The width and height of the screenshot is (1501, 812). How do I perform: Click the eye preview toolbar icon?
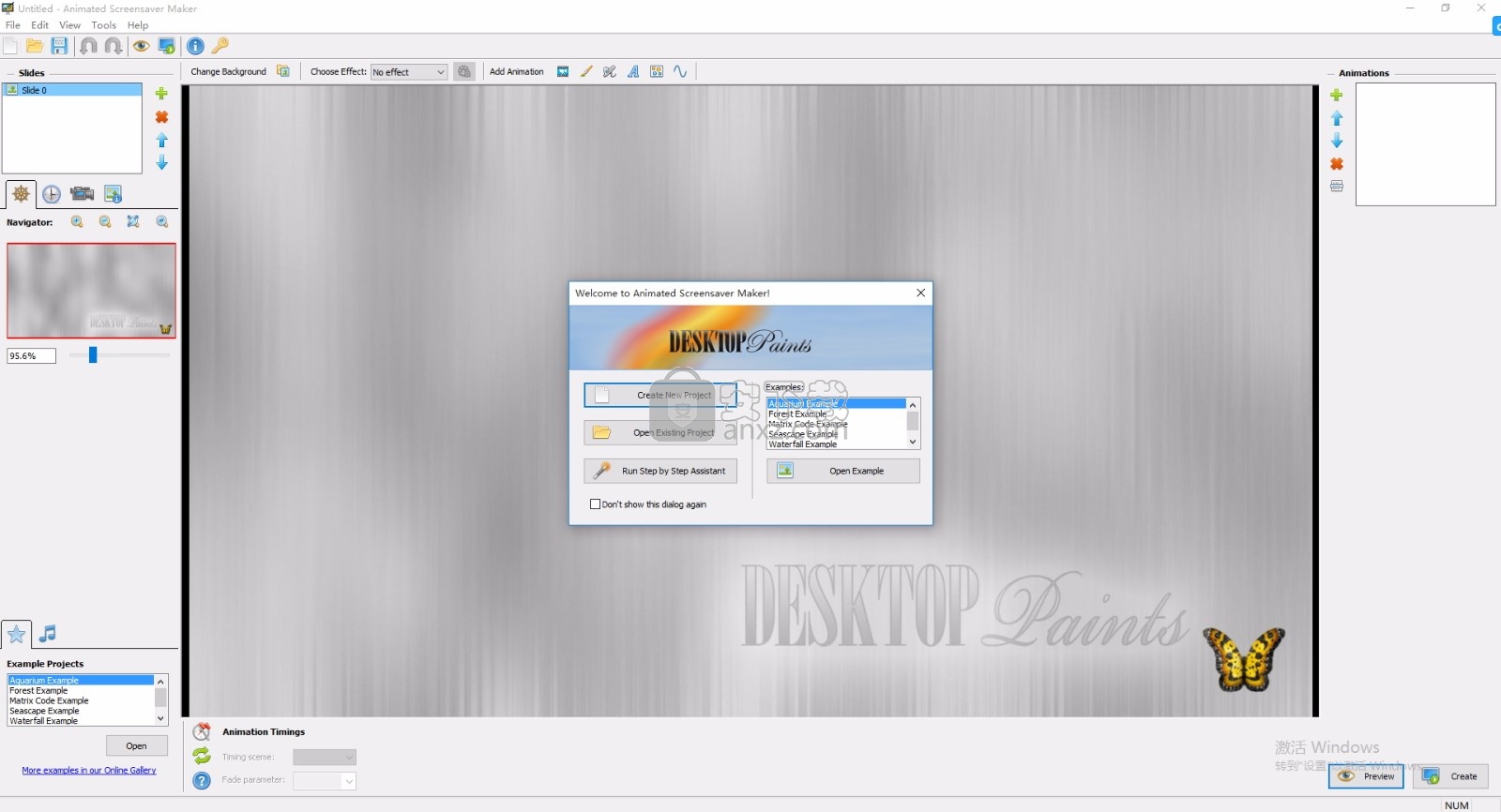pos(142,46)
